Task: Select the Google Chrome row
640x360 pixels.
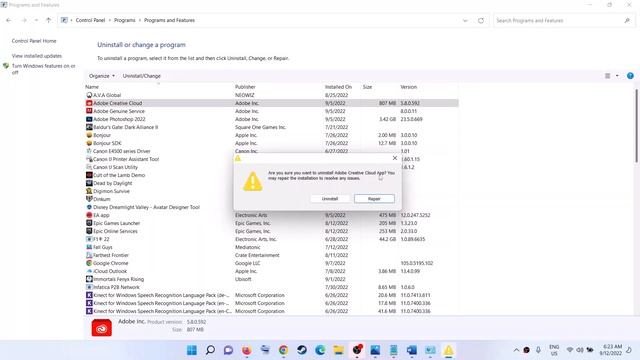Action: click(271, 263)
